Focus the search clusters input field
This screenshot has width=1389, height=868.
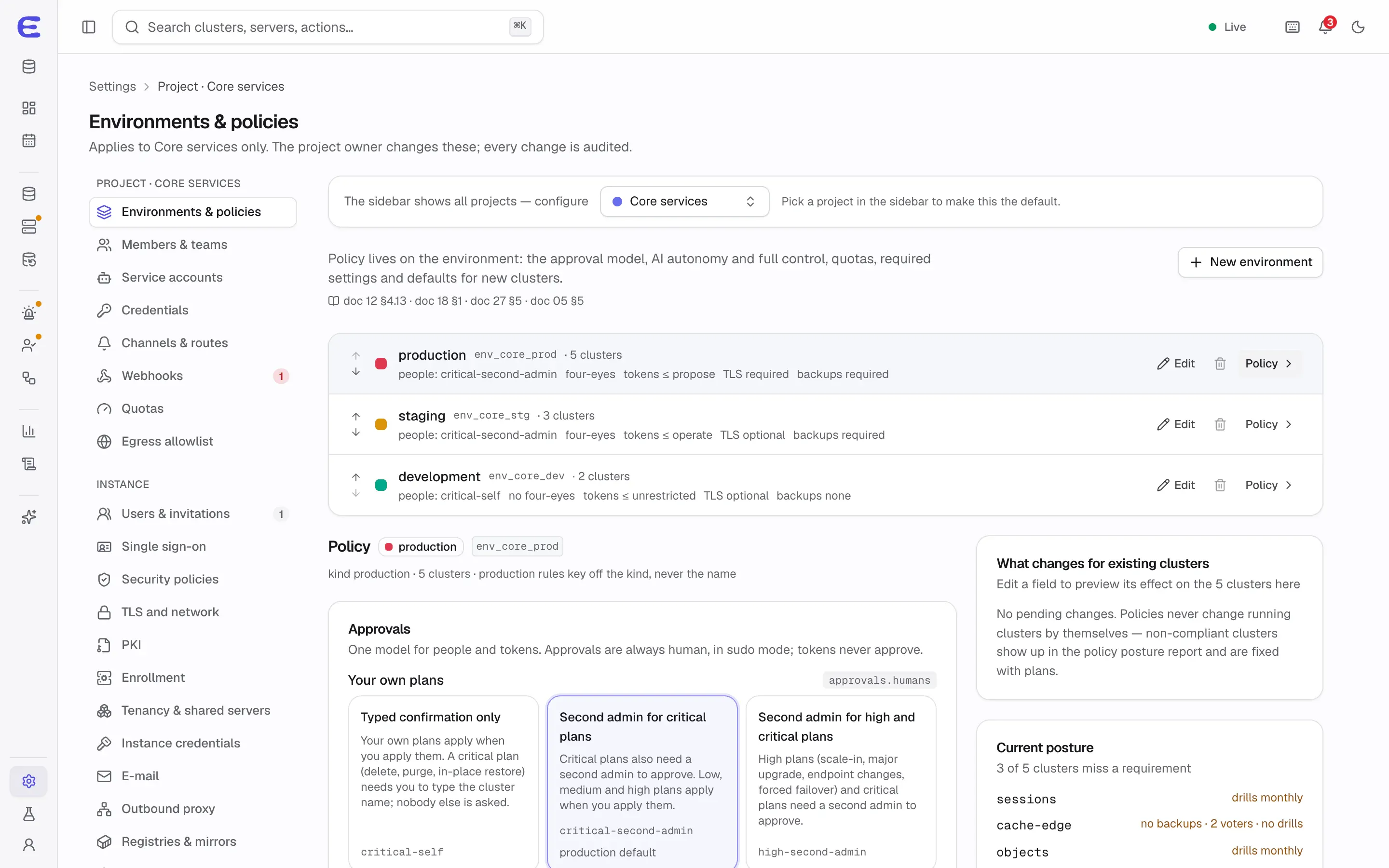click(x=328, y=27)
